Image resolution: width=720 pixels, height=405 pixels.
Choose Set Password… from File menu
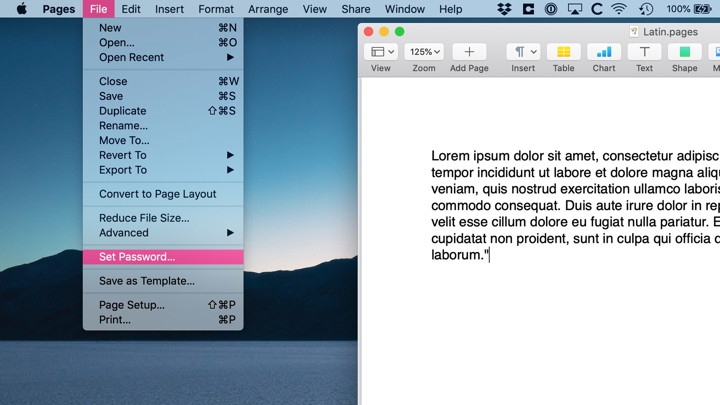click(137, 257)
